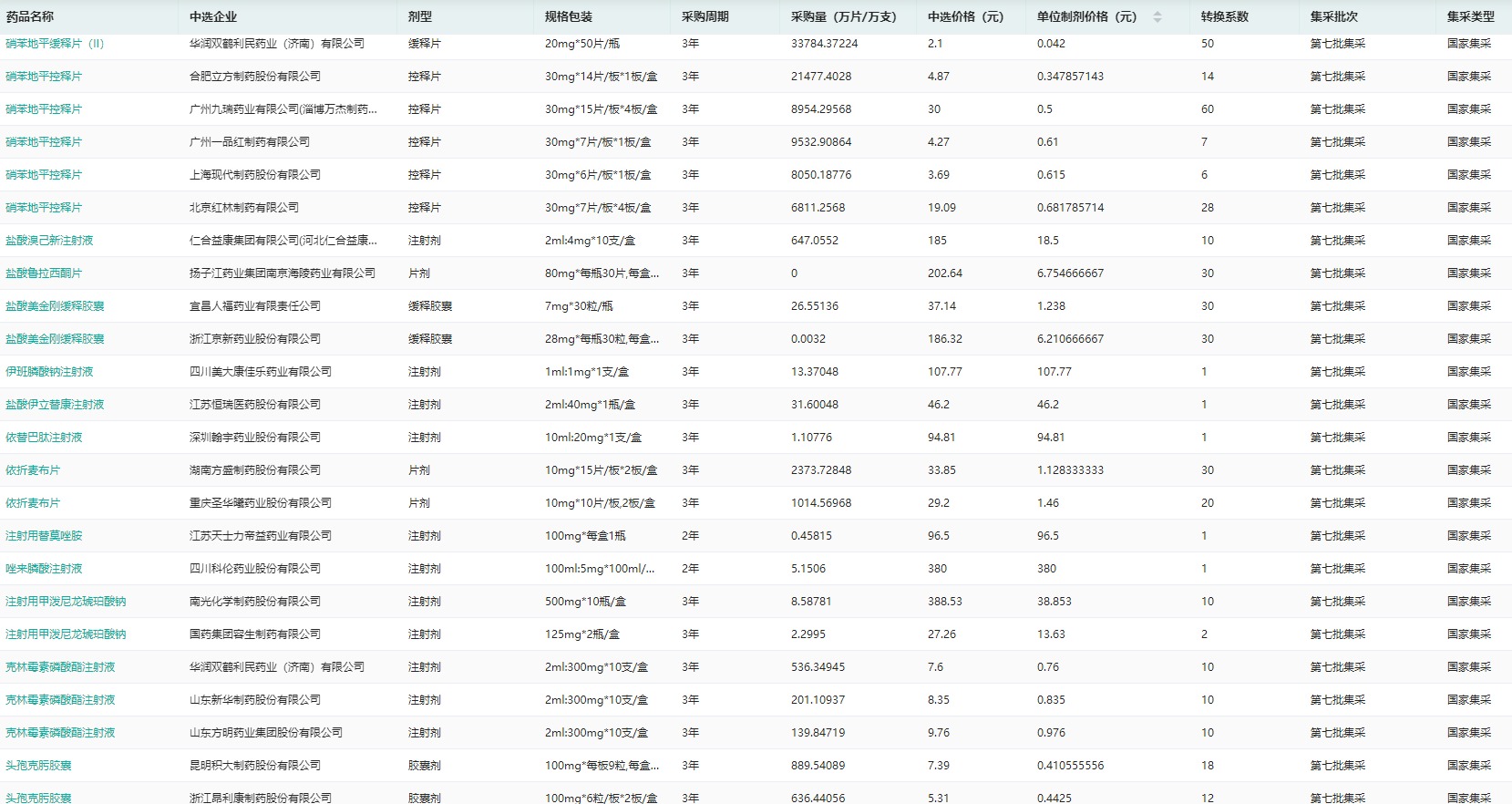The image size is (1512, 804).
Task: Open 克林霉素磷酸酯注射液 link in 山东新华制药 row
Action: (60, 700)
